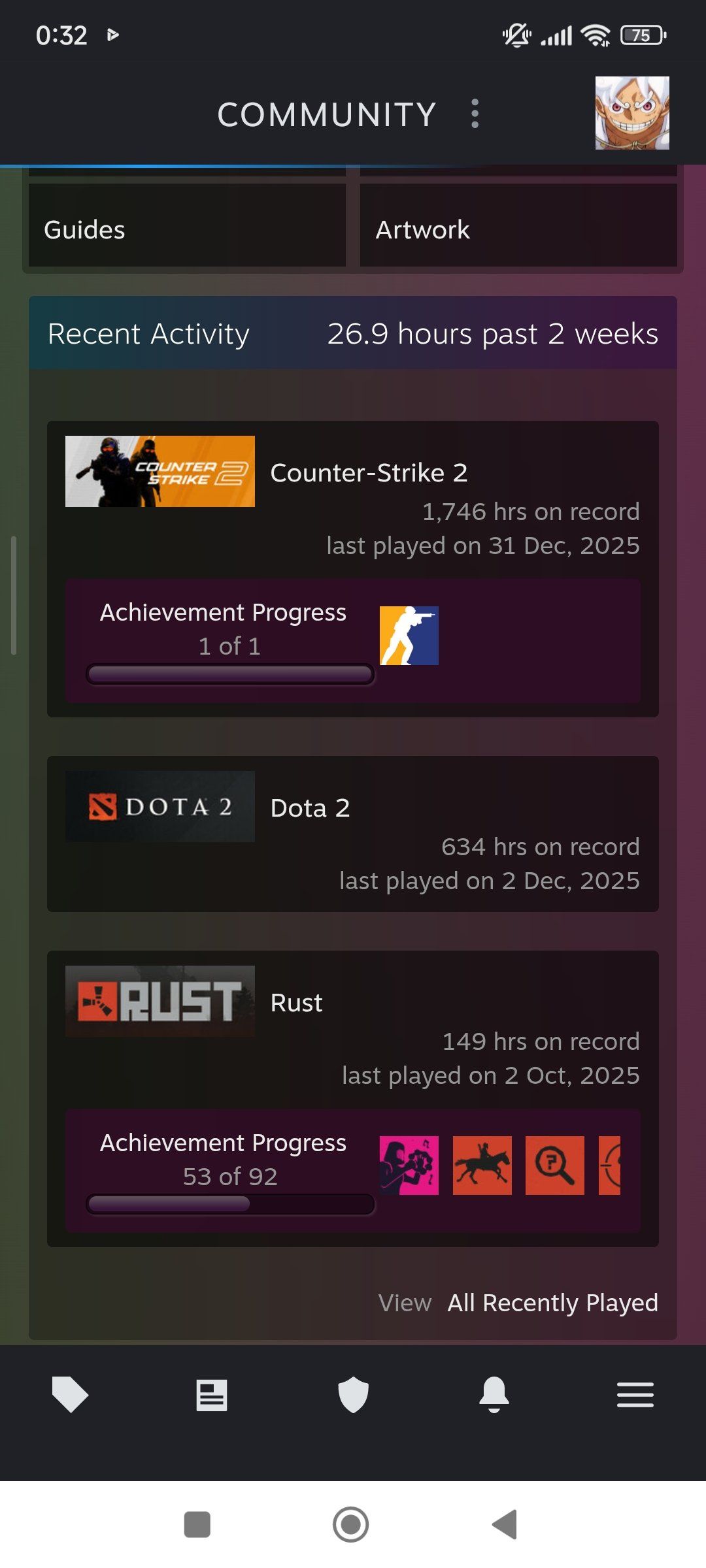Image resolution: width=706 pixels, height=1568 pixels.
Task: Open the notifications bell tab
Action: coord(494,1395)
